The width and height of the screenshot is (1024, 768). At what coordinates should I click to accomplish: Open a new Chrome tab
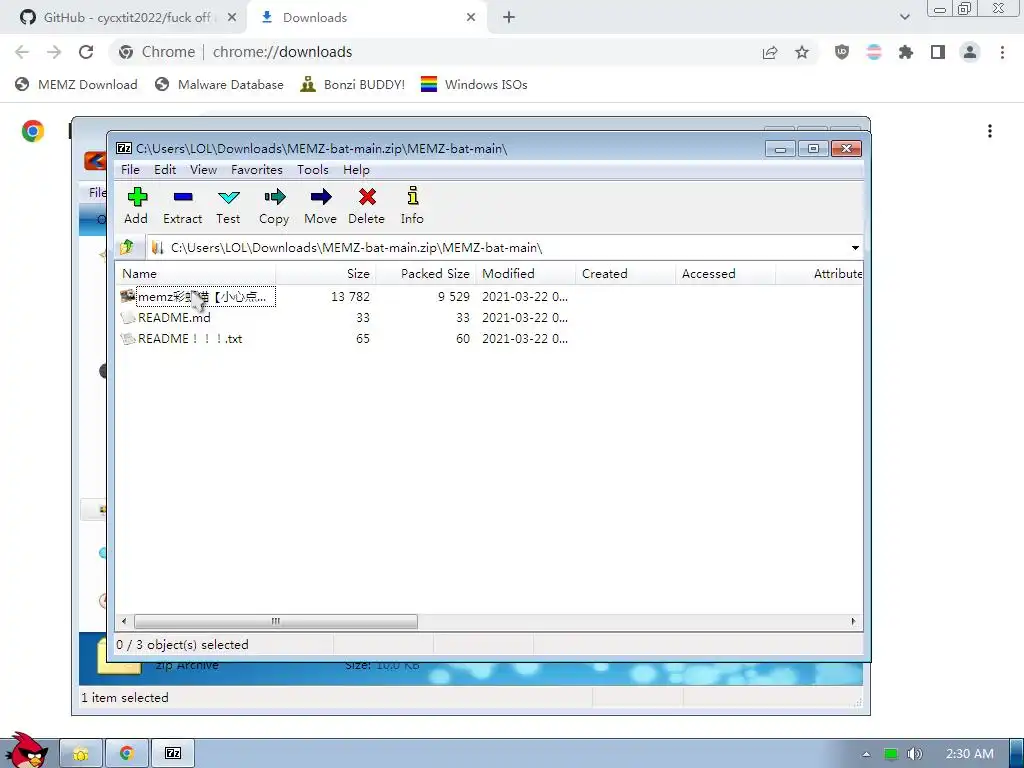509,18
